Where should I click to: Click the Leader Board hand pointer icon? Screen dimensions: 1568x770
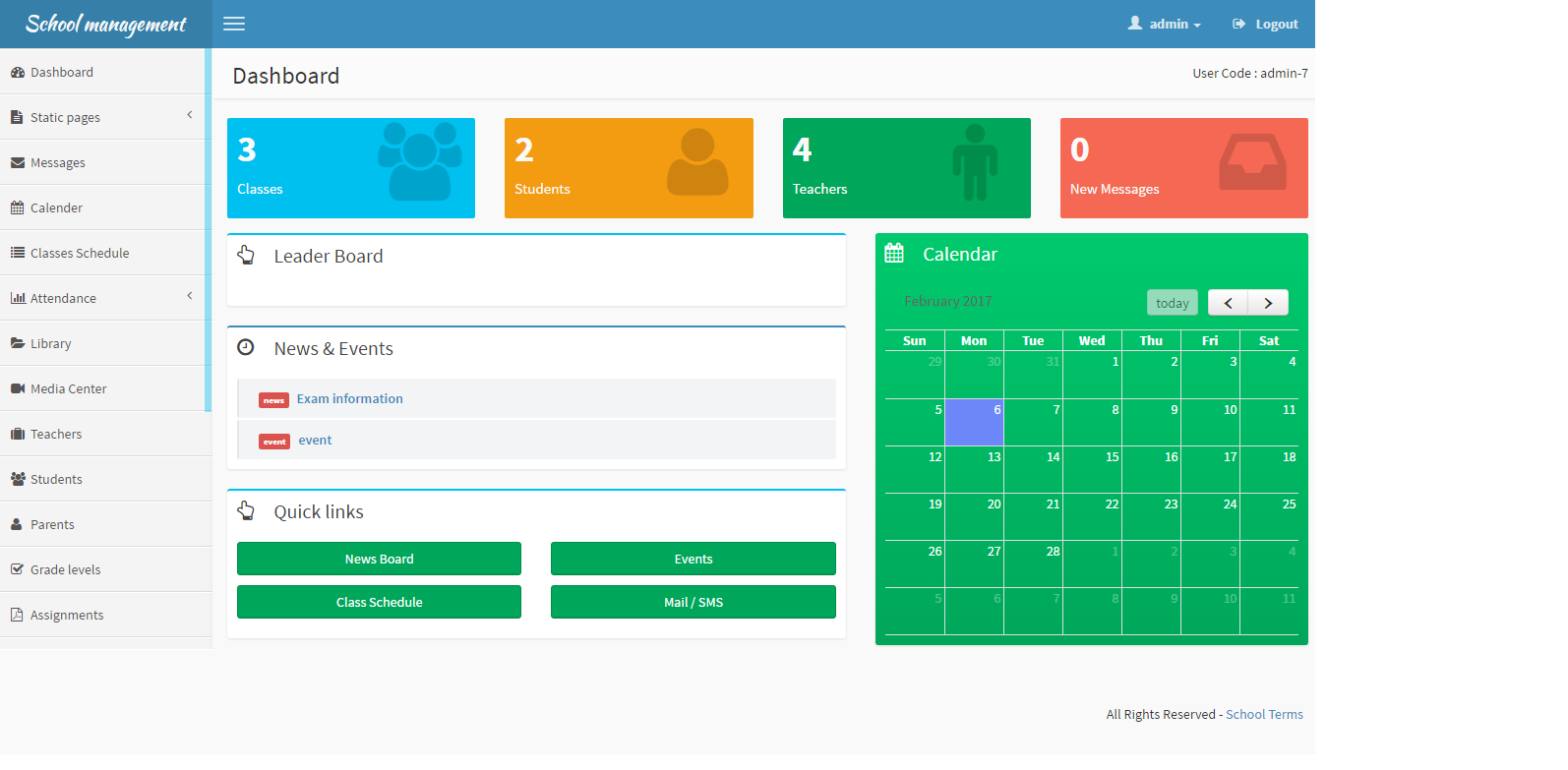click(246, 256)
